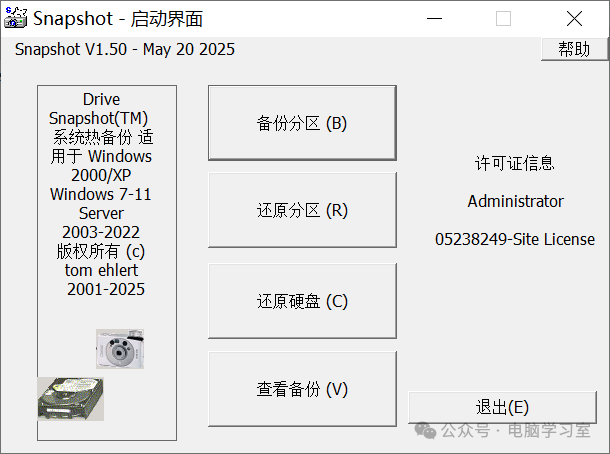The image size is (610, 454).
Task: Click the WeChat logo in the watermark
Action: pos(427,430)
